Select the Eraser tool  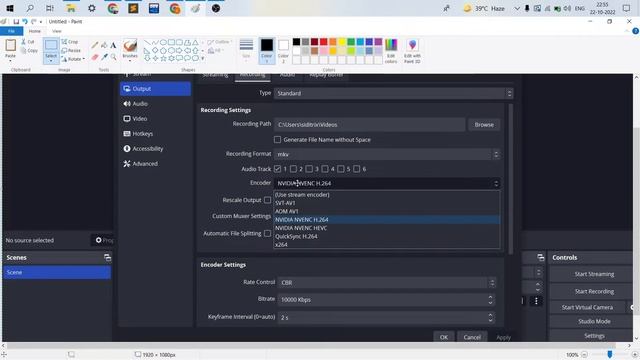click(x=95, y=57)
